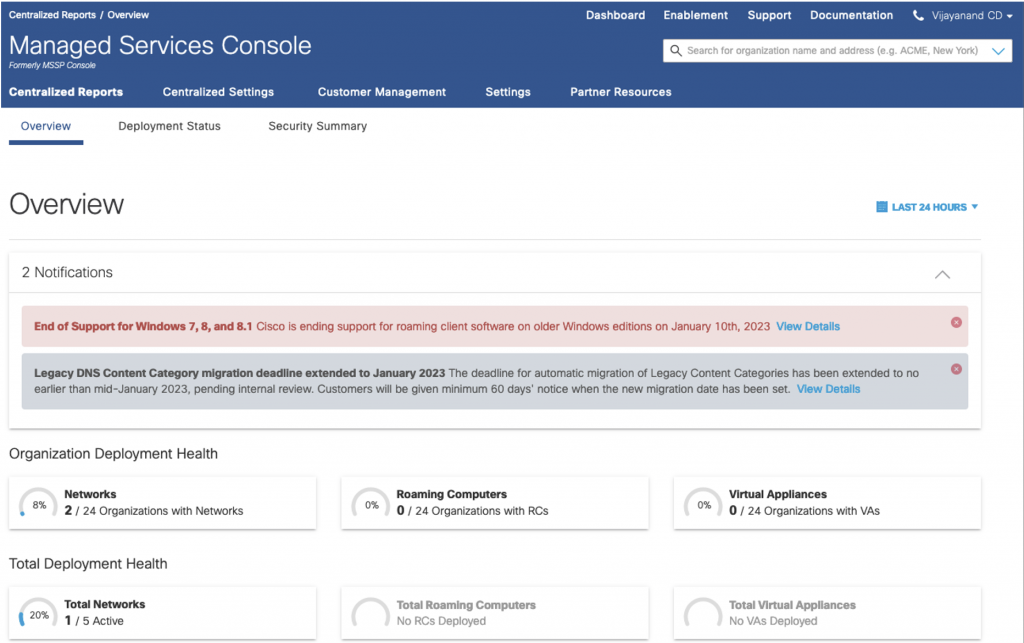Click the Roaming Computers 0% gauge icon

(371, 505)
